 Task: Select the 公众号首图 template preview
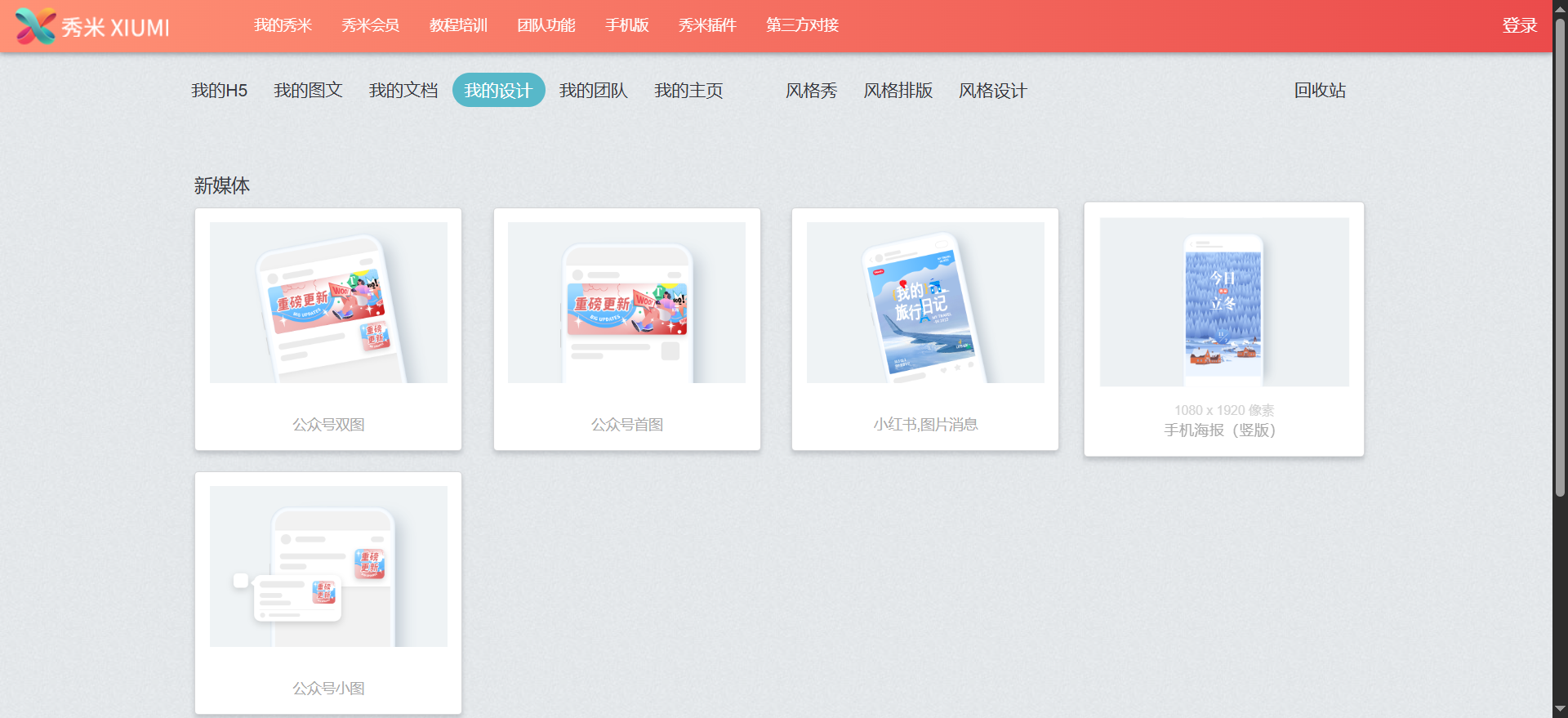point(626,302)
